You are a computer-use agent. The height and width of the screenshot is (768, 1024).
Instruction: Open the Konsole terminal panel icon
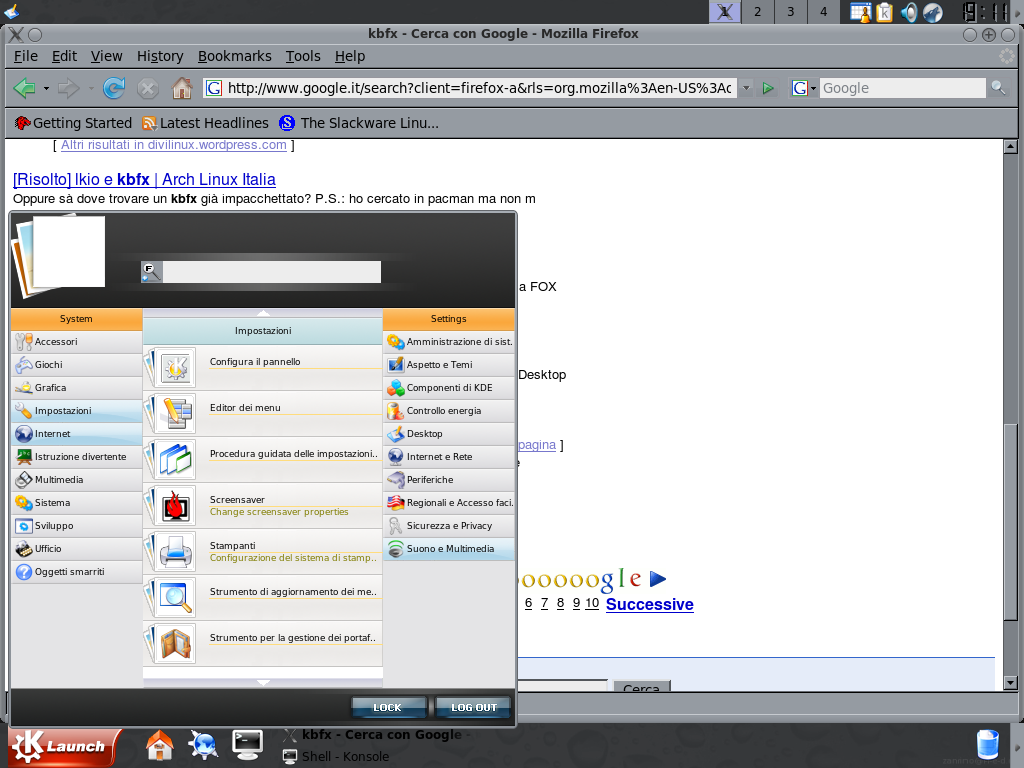[x=248, y=745]
